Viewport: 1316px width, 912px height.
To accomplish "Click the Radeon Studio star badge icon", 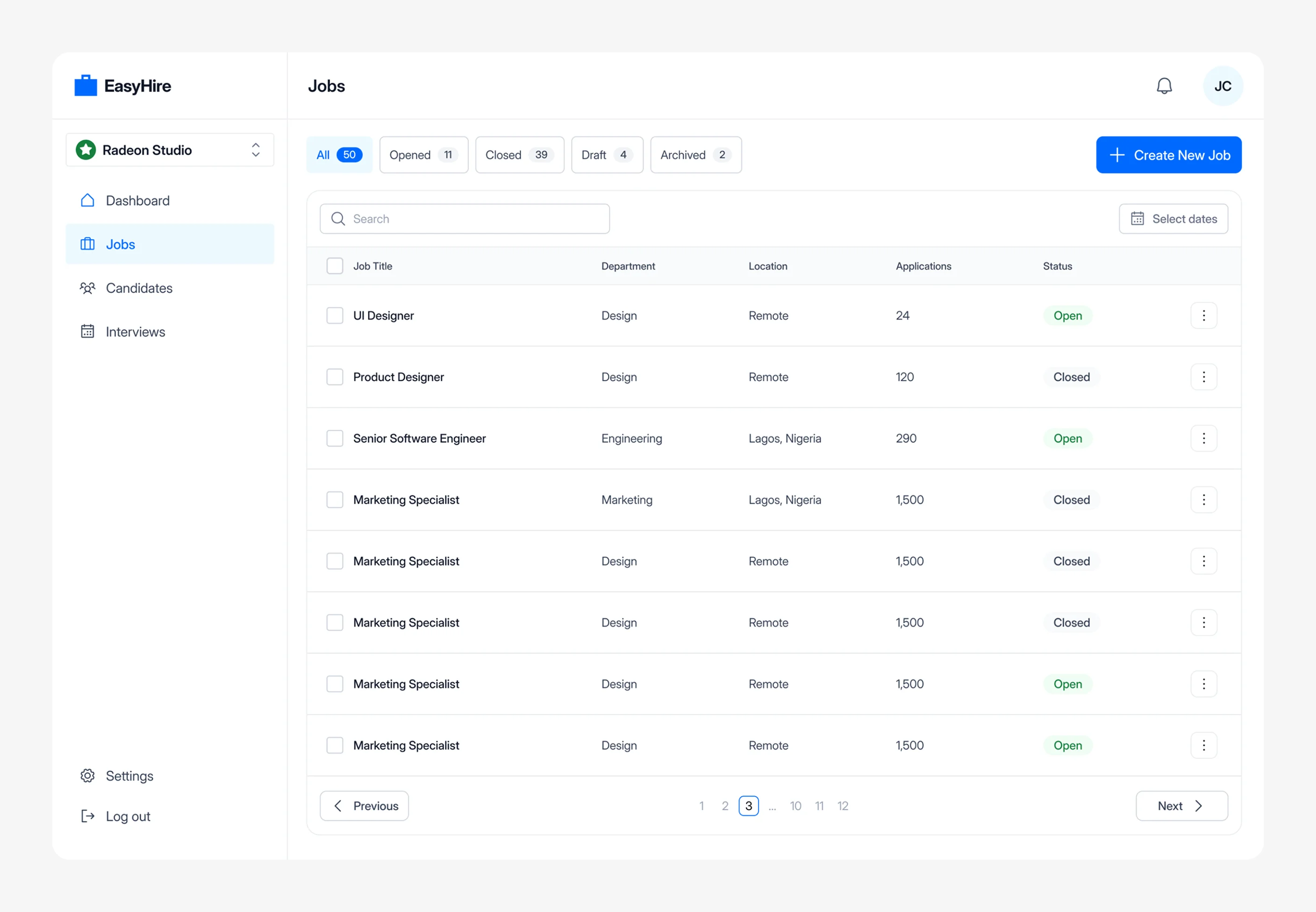I will tap(86, 150).
